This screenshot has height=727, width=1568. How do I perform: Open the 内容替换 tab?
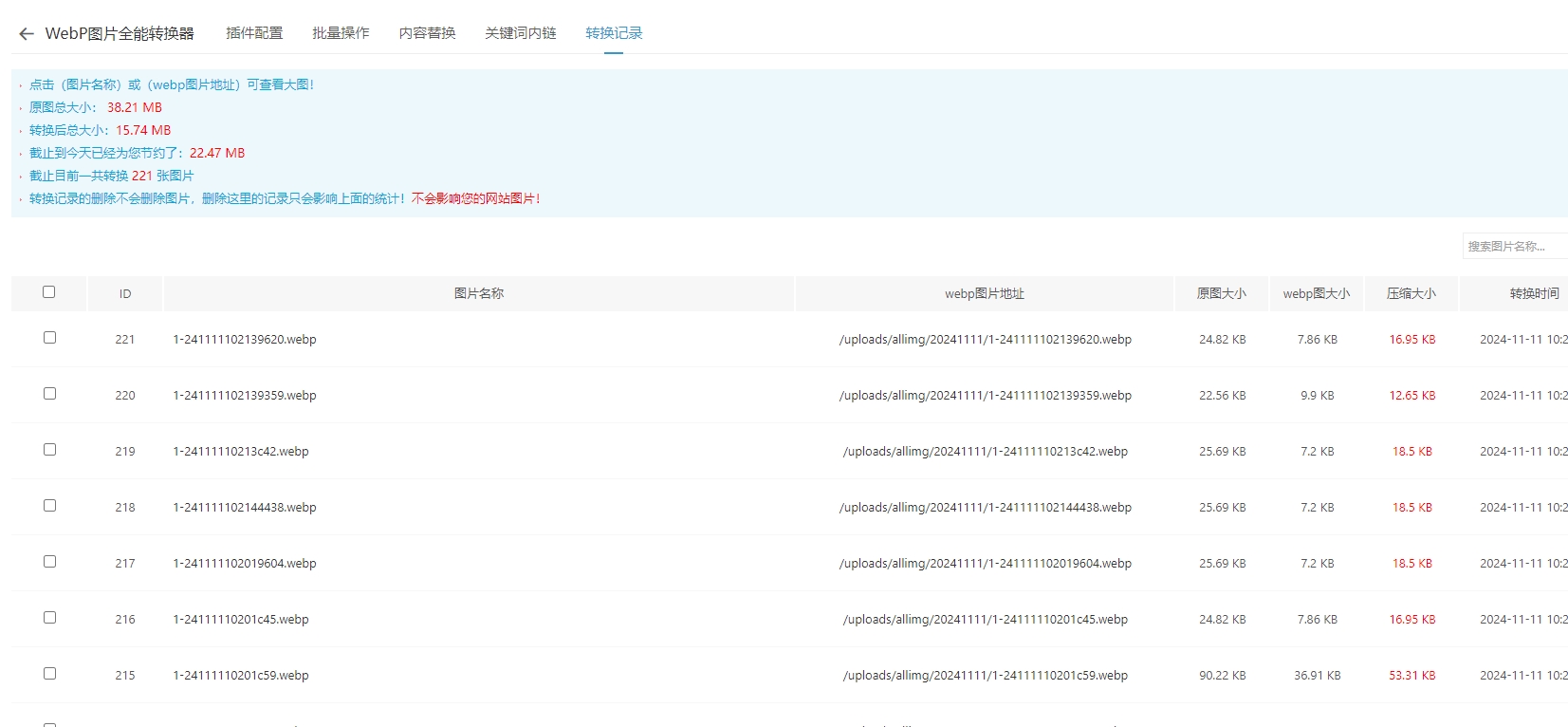[427, 33]
